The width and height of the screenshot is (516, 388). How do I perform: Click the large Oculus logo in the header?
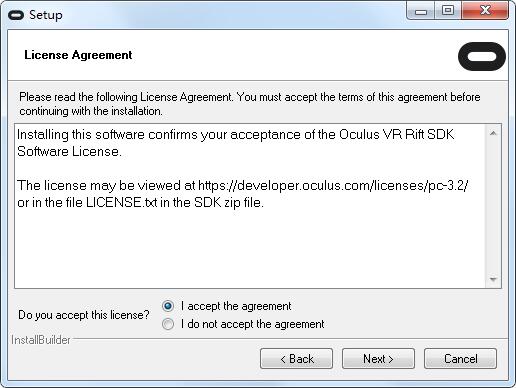(x=482, y=56)
